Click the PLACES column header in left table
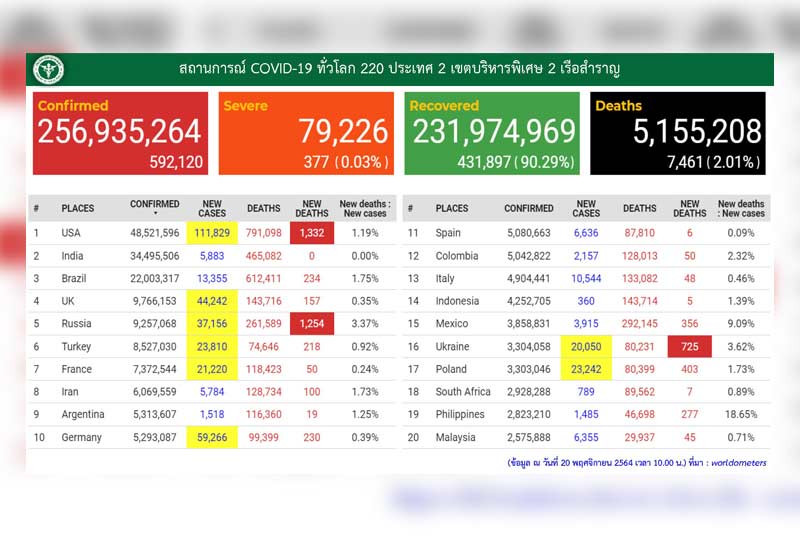The image size is (800, 546). [x=78, y=209]
